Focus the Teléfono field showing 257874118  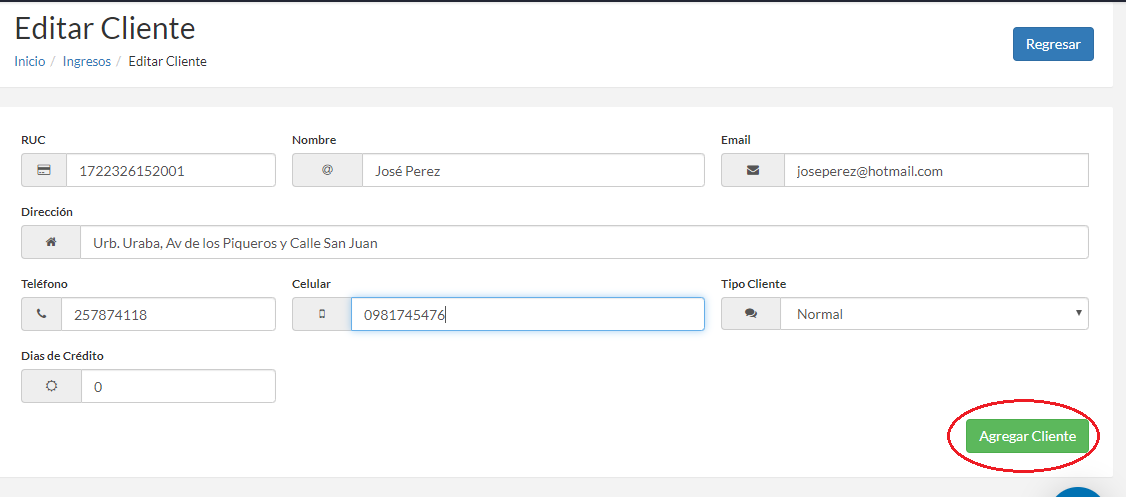169,314
